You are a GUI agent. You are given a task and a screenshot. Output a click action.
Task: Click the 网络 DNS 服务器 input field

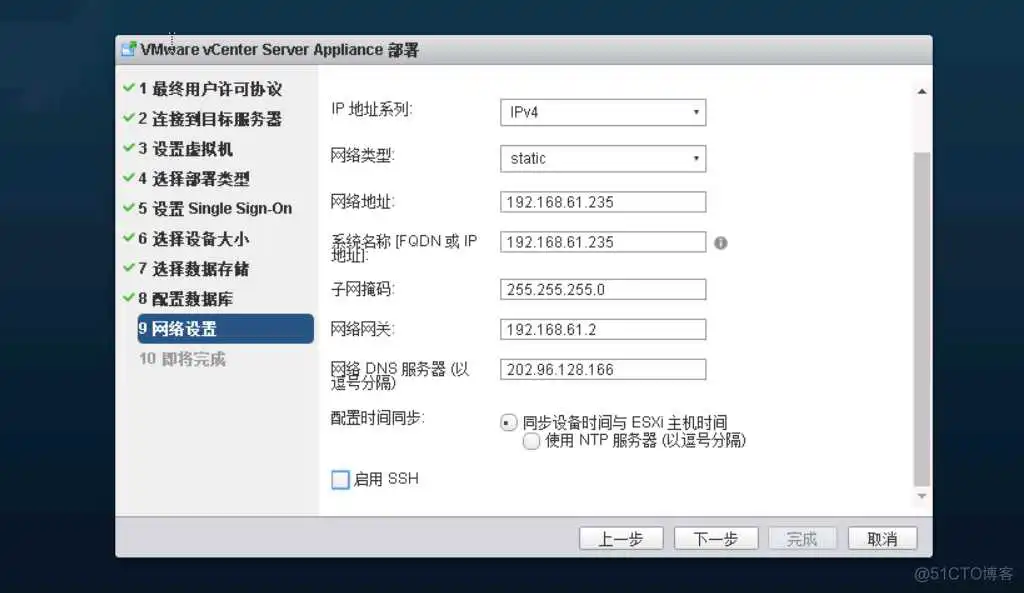coord(603,369)
